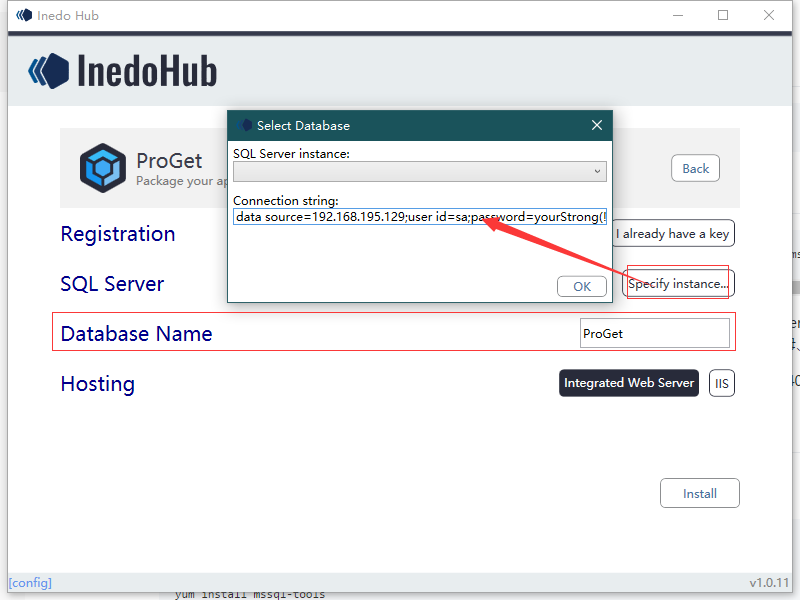800x600 pixels.
Task: Click the 'Specify instance...' button
Action: (x=679, y=283)
